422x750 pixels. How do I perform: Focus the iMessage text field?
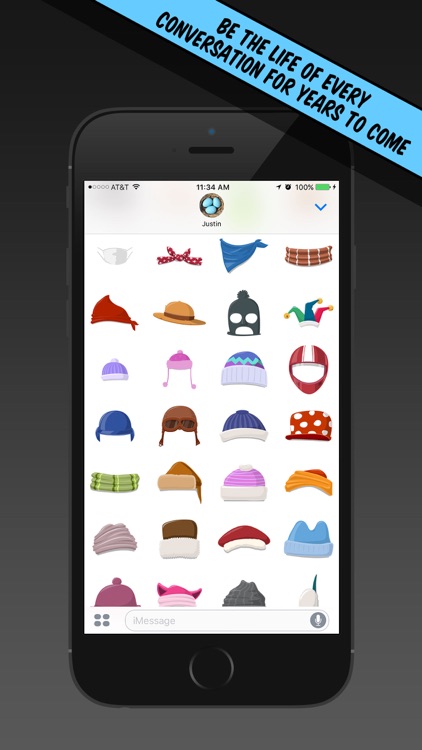(227, 620)
